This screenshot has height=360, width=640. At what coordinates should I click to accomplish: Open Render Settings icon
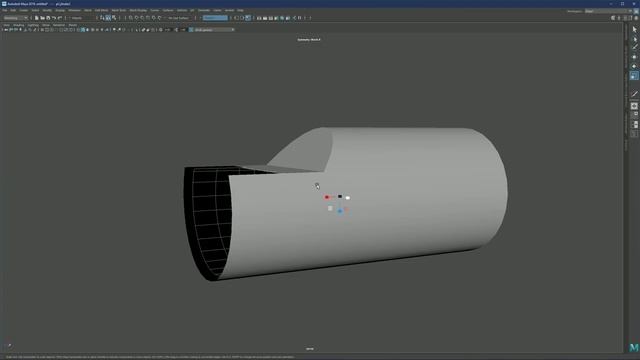(276, 18)
